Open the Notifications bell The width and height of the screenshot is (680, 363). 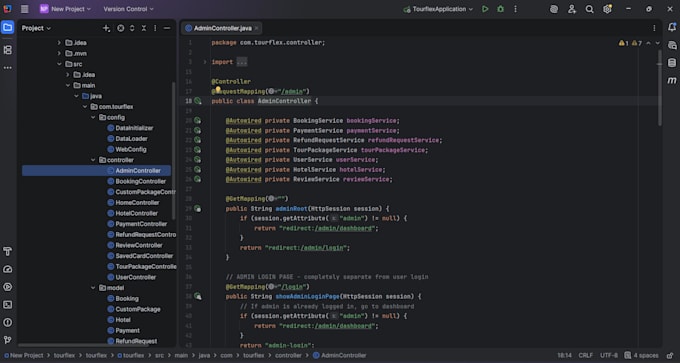point(672,27)
